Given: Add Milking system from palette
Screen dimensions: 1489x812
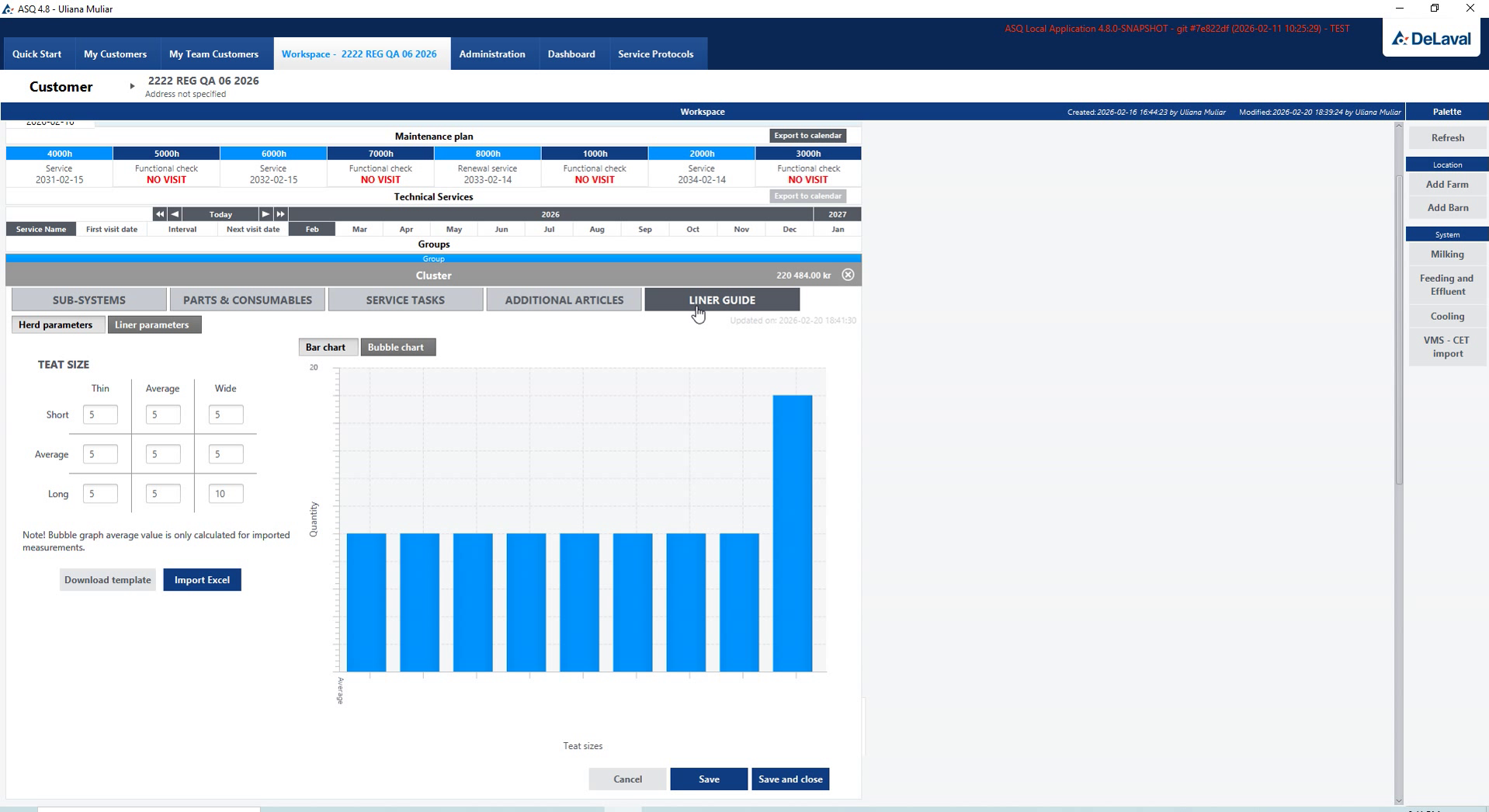Looking at the screenshot, I should pos(1447,254).
